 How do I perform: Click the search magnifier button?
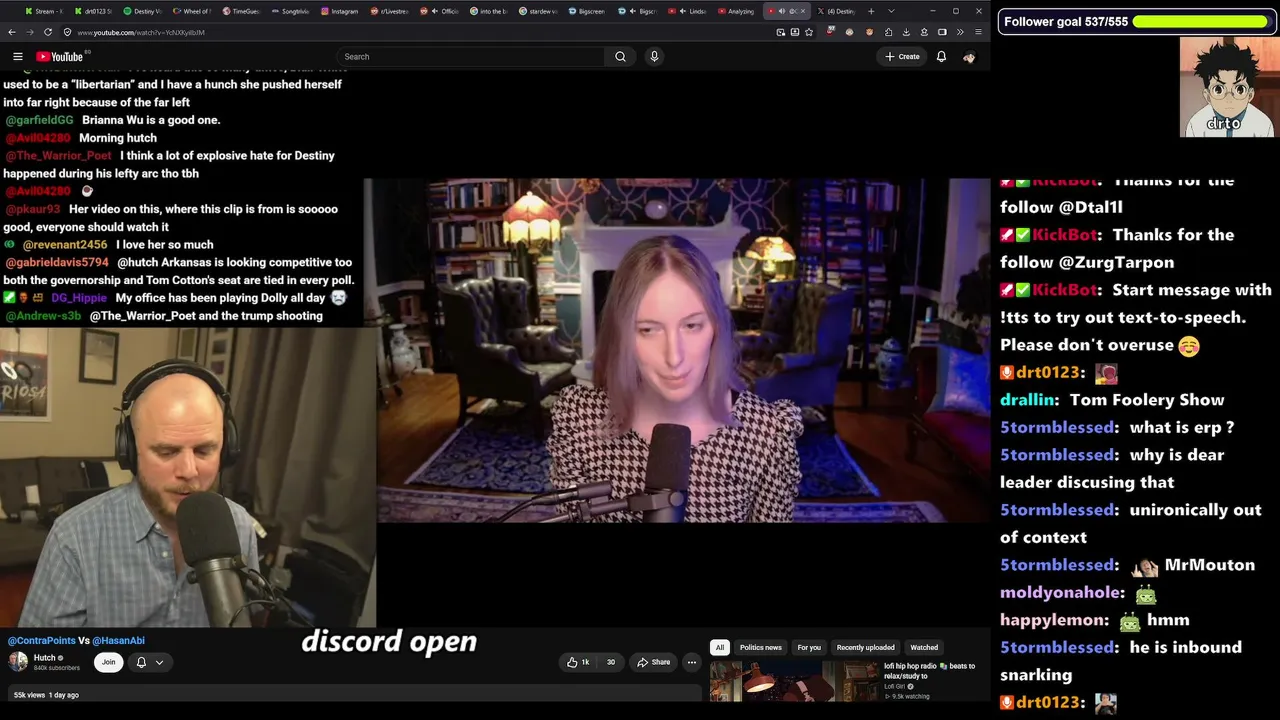pyautogui.click(x=620, y=57)
